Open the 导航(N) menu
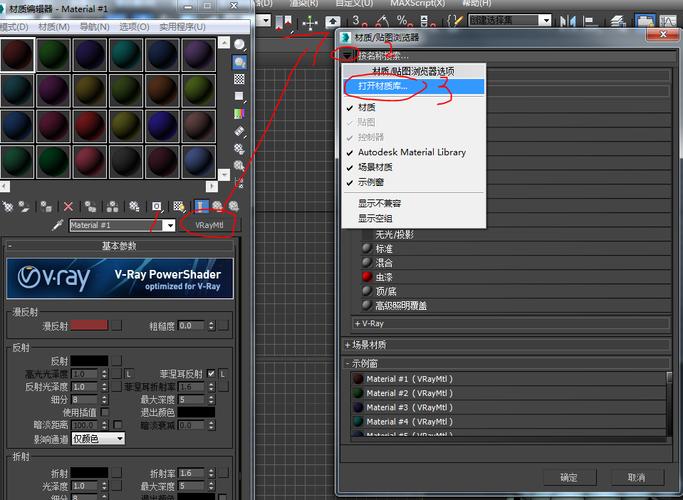The image size is (683, 500). pos(94,27)
